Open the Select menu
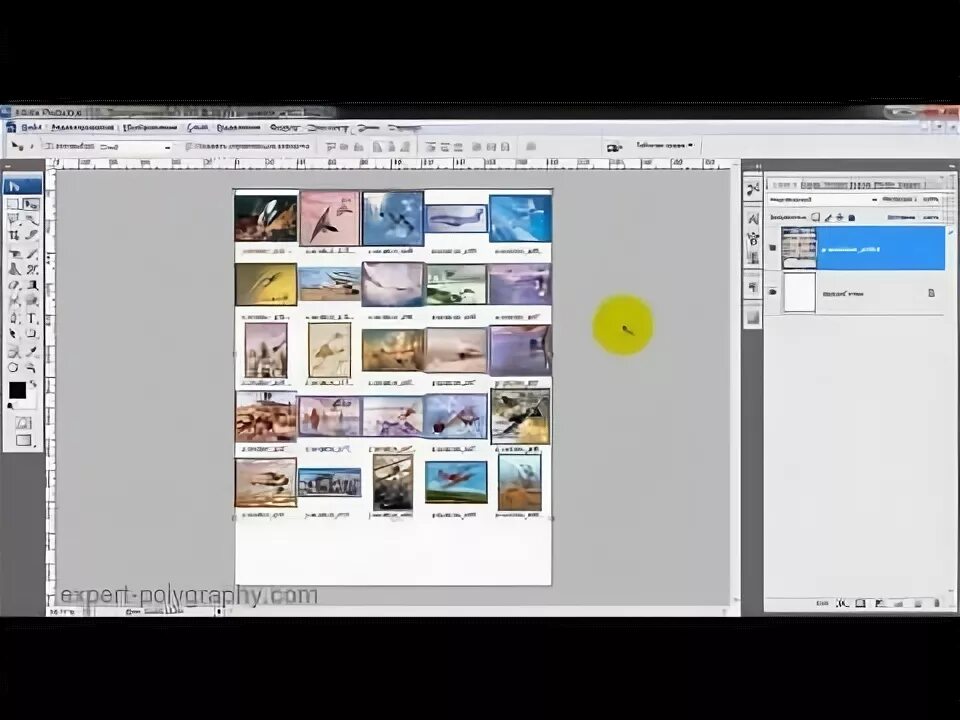Viewport: 960px width, 720px height. click(239, 127)
